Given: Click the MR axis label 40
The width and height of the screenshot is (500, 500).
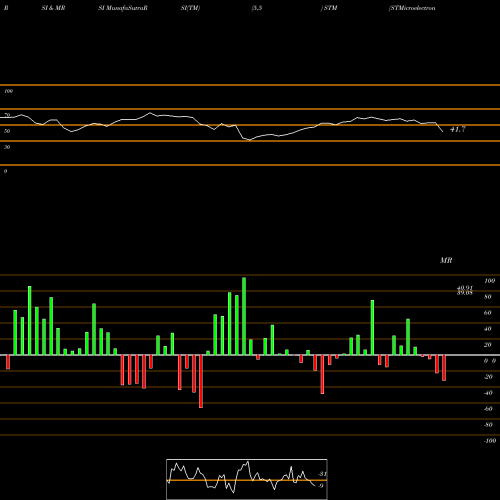Looking at the screenshot, I should pos(488,329).
